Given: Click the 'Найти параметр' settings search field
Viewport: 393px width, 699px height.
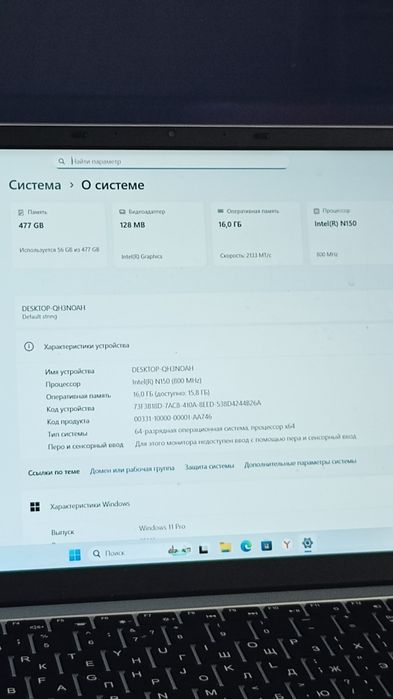Looking at the screenshot, I should [x=172, y=161].
